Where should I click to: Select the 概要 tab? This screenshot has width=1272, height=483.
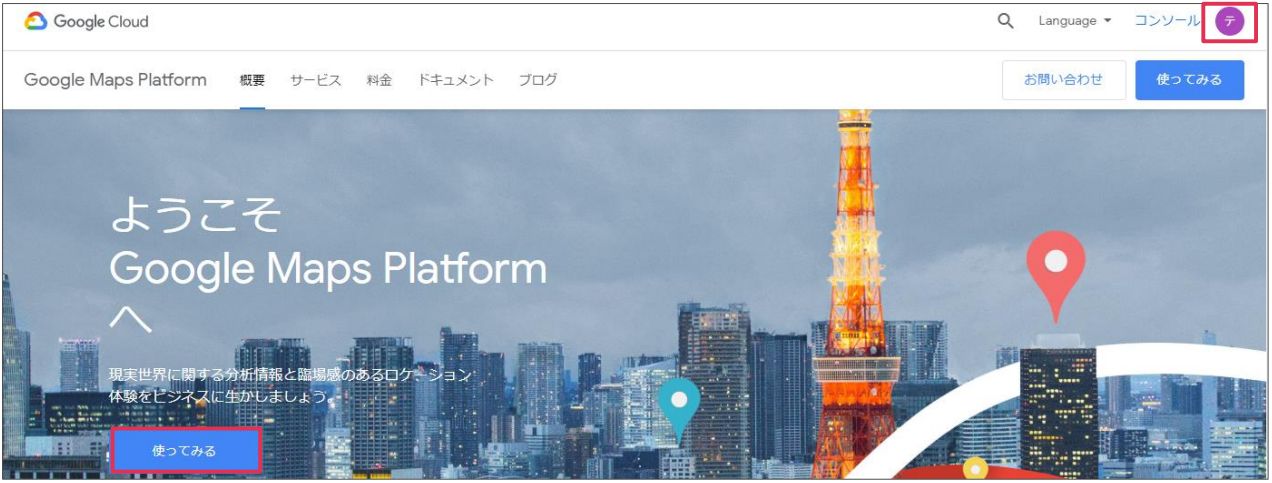click(252, 80)
